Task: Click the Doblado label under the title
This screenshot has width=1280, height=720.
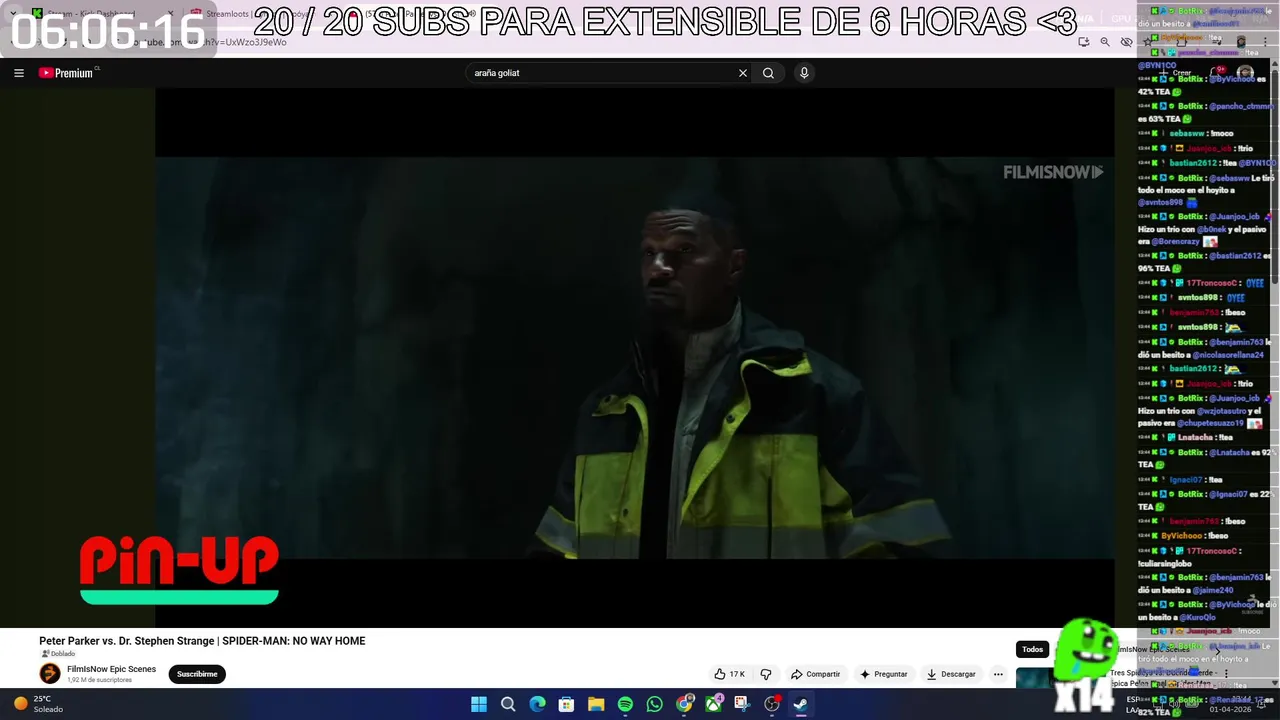Action: (x=63, y=654)
